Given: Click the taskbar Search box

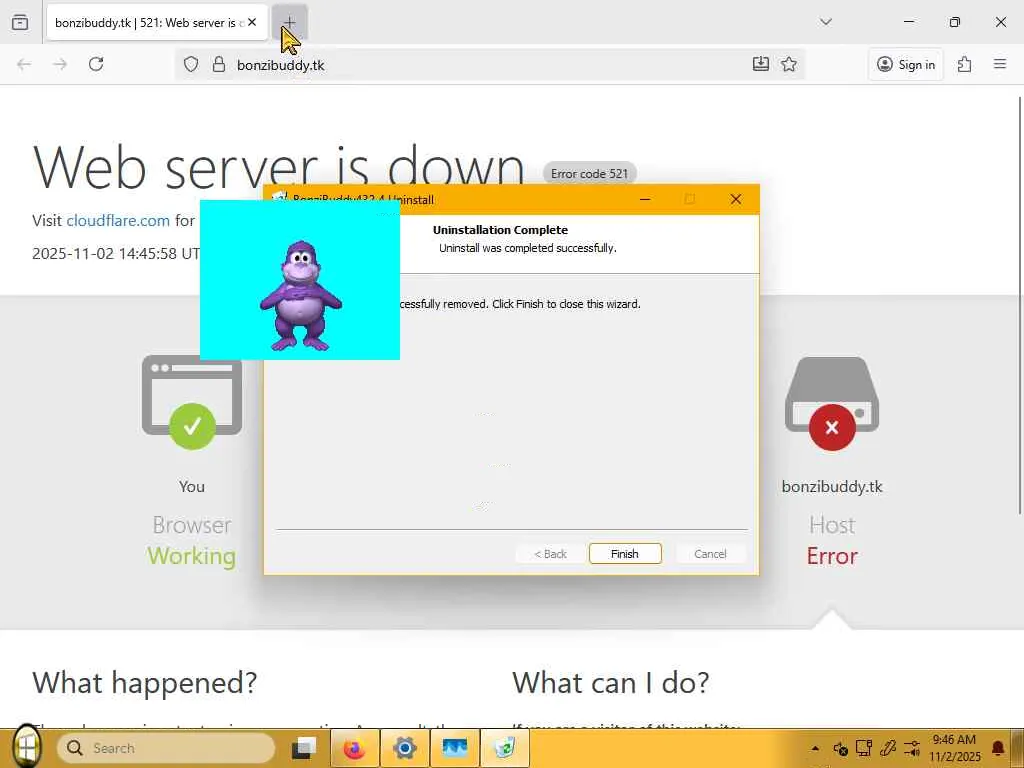Looking at the screenshot, I should [166, 748].
